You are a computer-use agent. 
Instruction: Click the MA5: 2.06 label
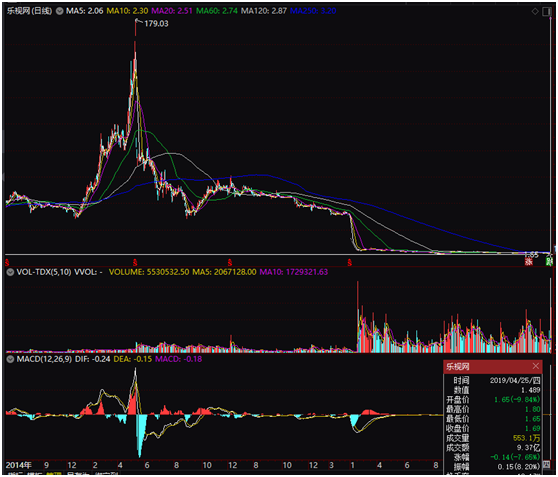pyautogui.click(x=84, y=11)
